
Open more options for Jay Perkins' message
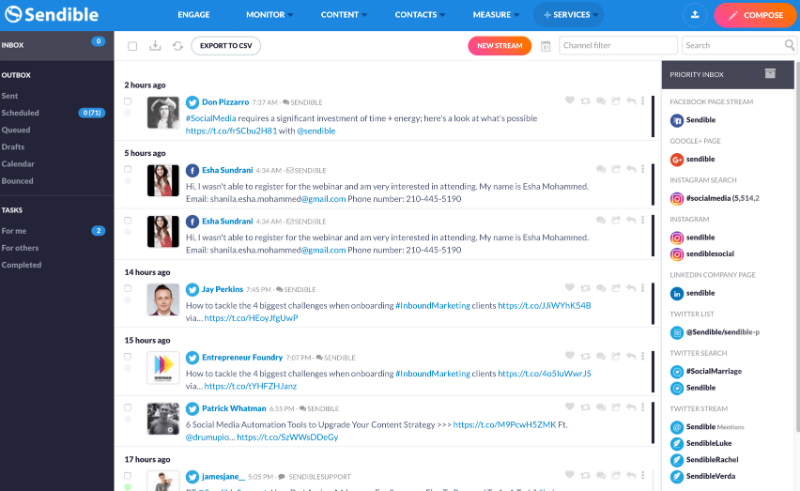click(x=643, y=288)
